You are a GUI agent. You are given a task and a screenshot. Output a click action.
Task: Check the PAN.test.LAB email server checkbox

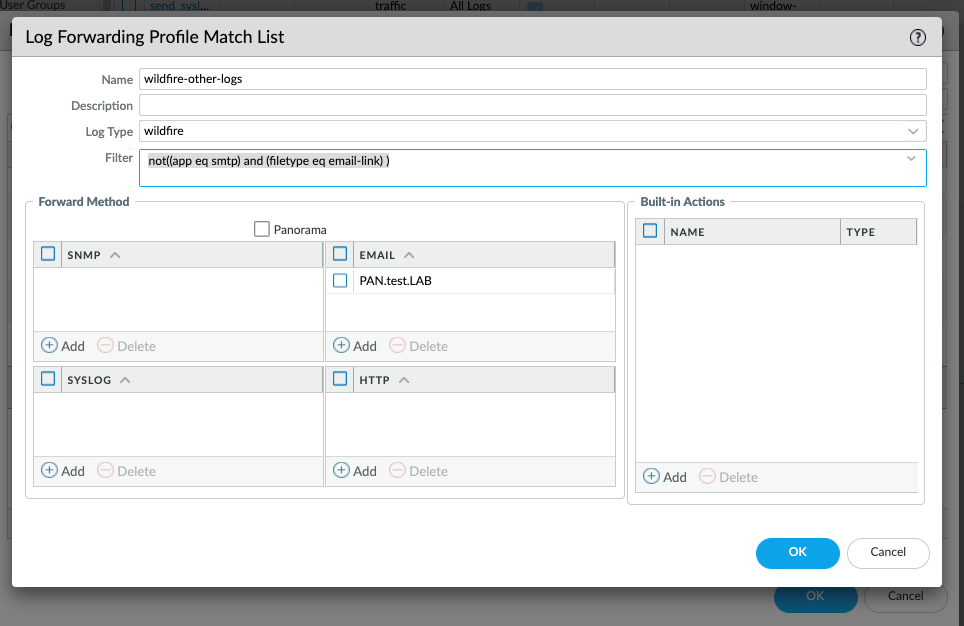coord(338,280)
